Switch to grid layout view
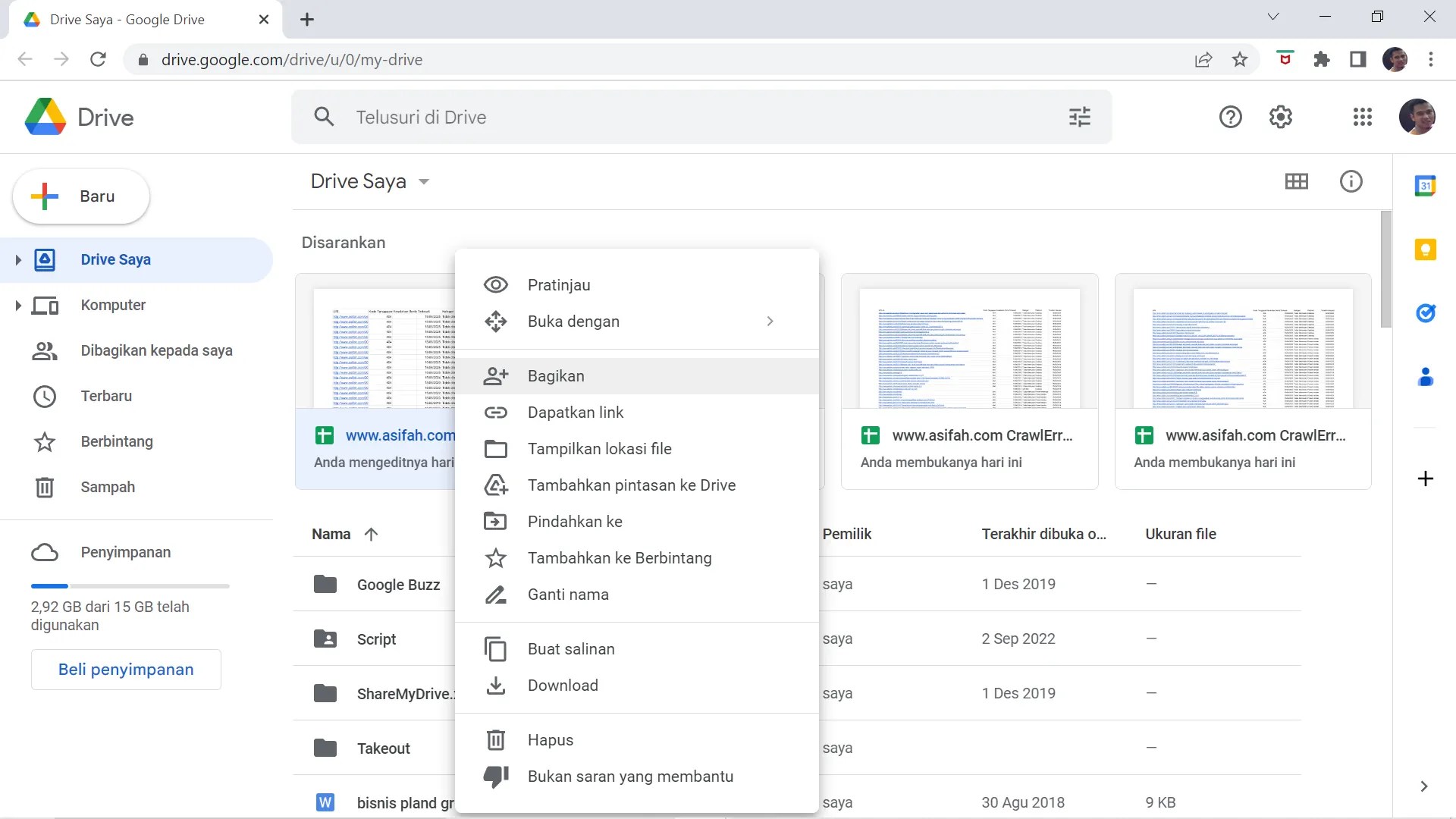 pos(1298,181)
